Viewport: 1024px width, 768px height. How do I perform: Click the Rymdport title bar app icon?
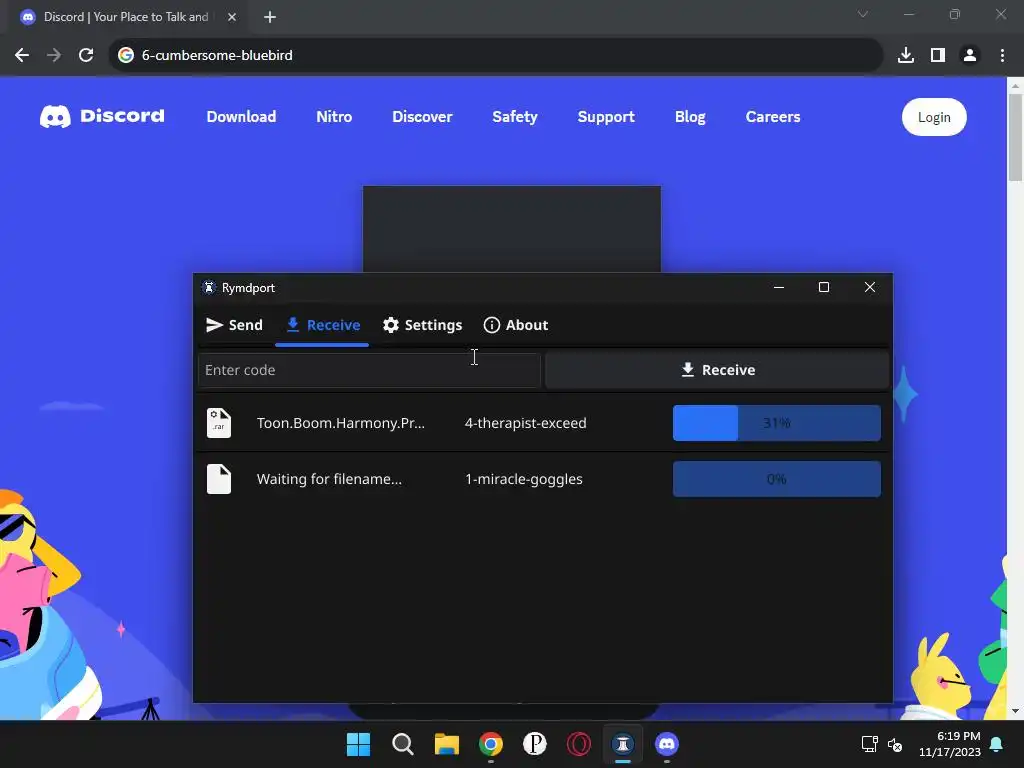click(209, 287)
